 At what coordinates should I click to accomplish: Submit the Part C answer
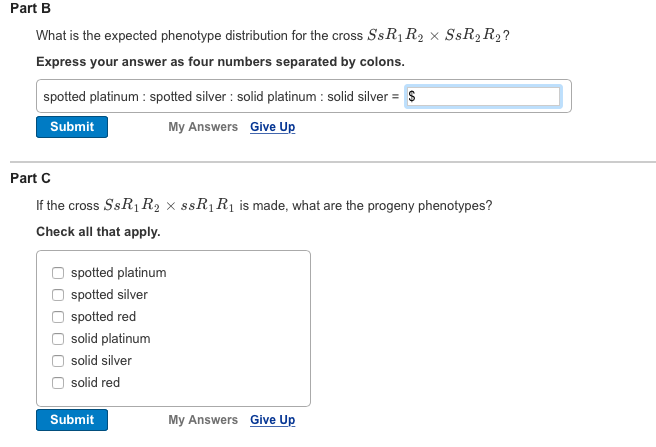tap(72, 420)
